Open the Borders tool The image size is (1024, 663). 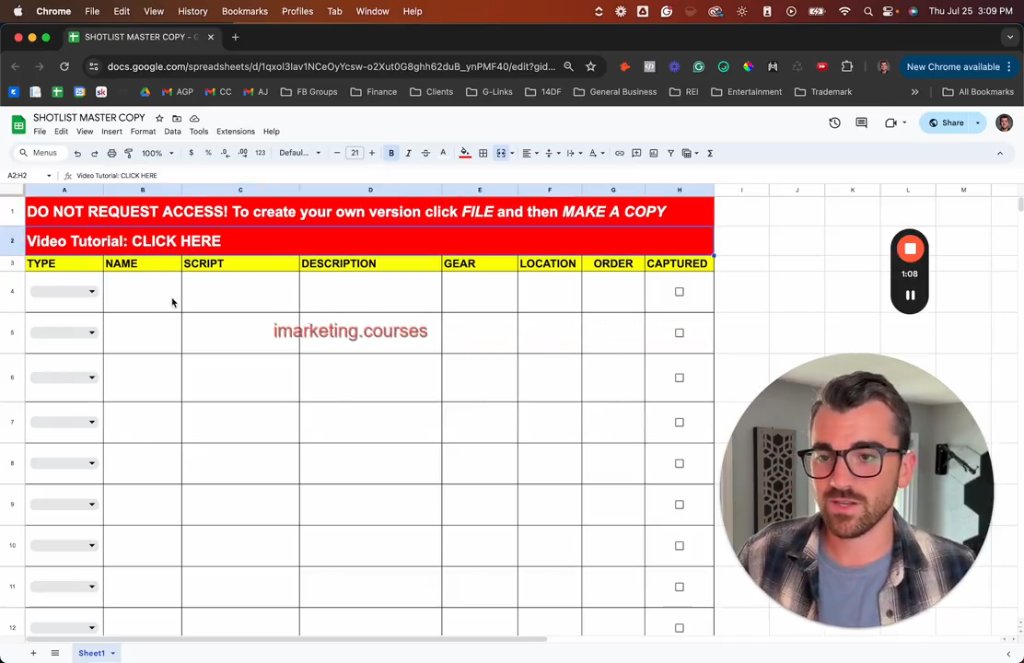483,153
